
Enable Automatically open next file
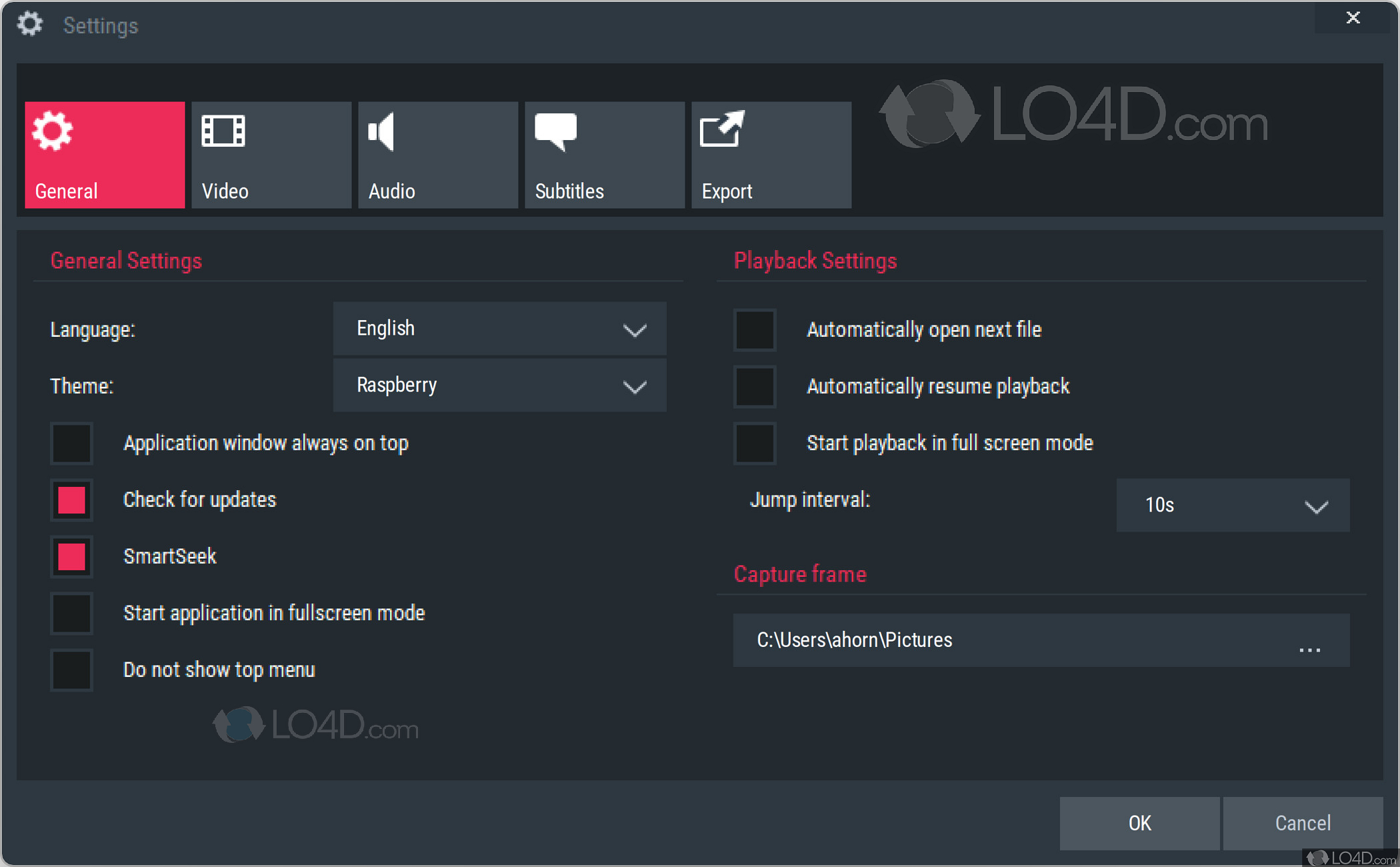coord(755,329)
